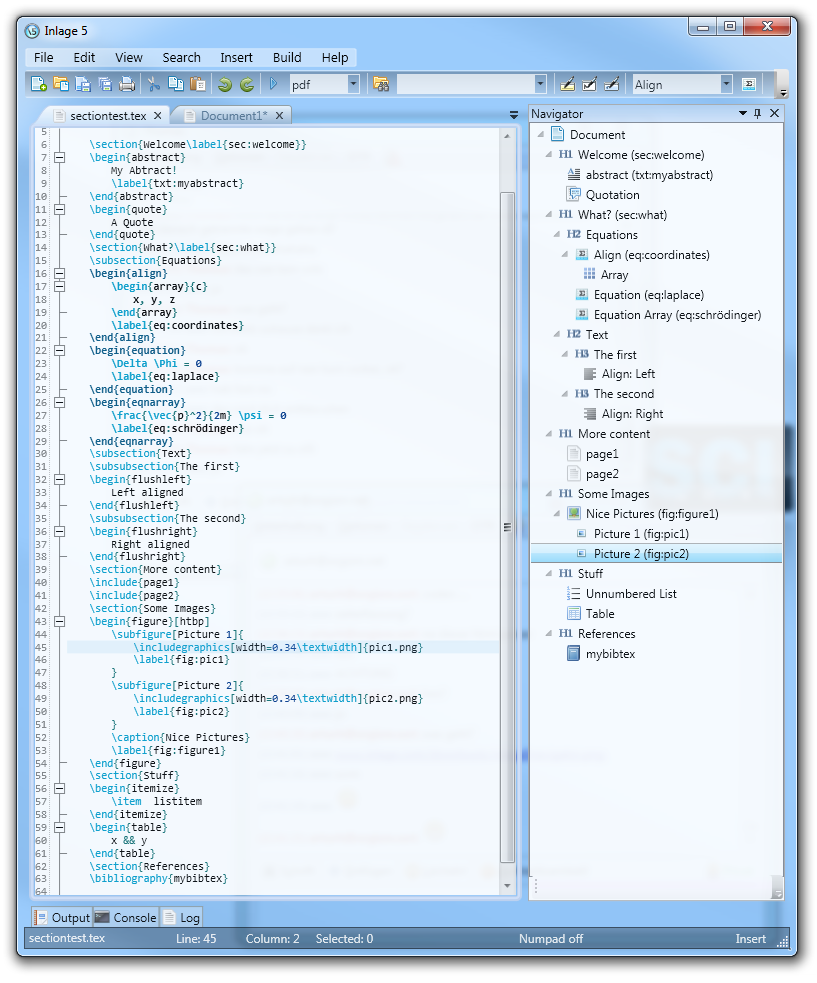Copy selection using the toolbar copy icon
Viewport: 817px width, 983px height.
(176, 84)
